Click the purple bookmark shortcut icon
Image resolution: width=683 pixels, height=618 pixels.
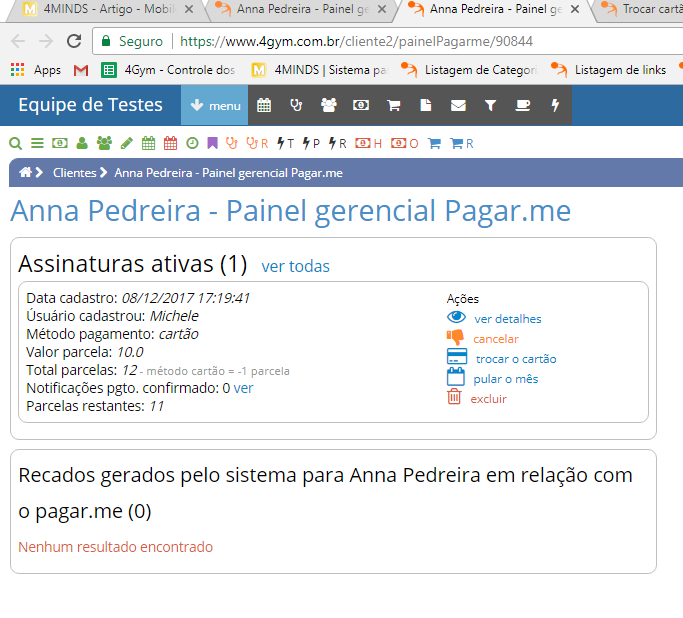(x=212, y=143)
